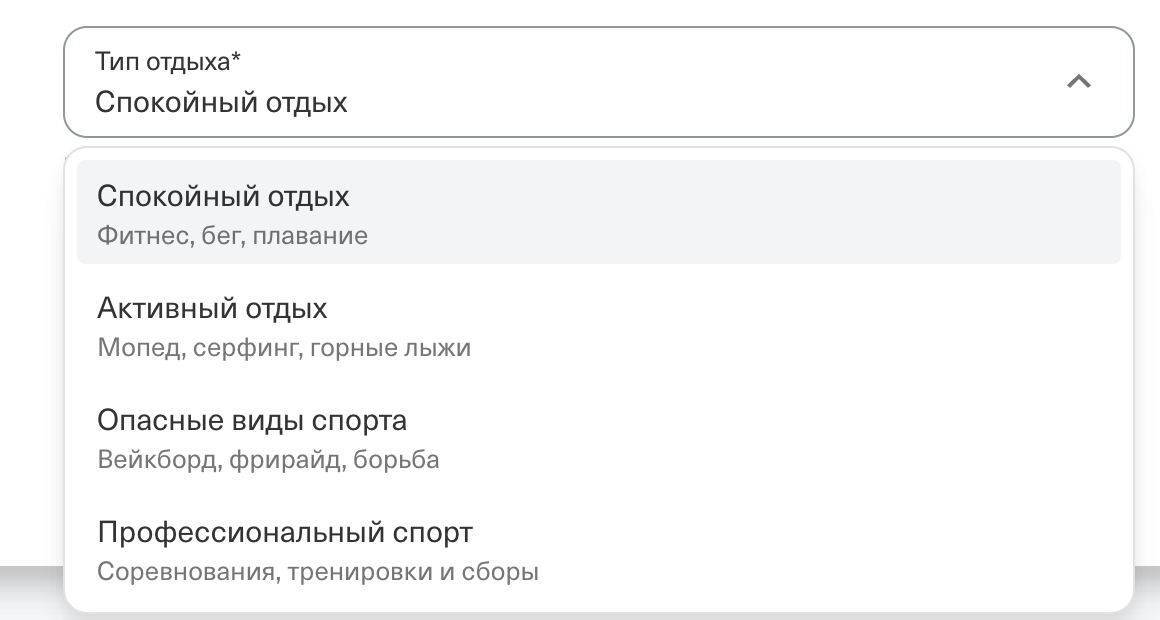Image resolution: width=1160 pixels, height=620 pixels.
Task: Click the Спокойный отдых value inside the field
Action: point(219,100)
